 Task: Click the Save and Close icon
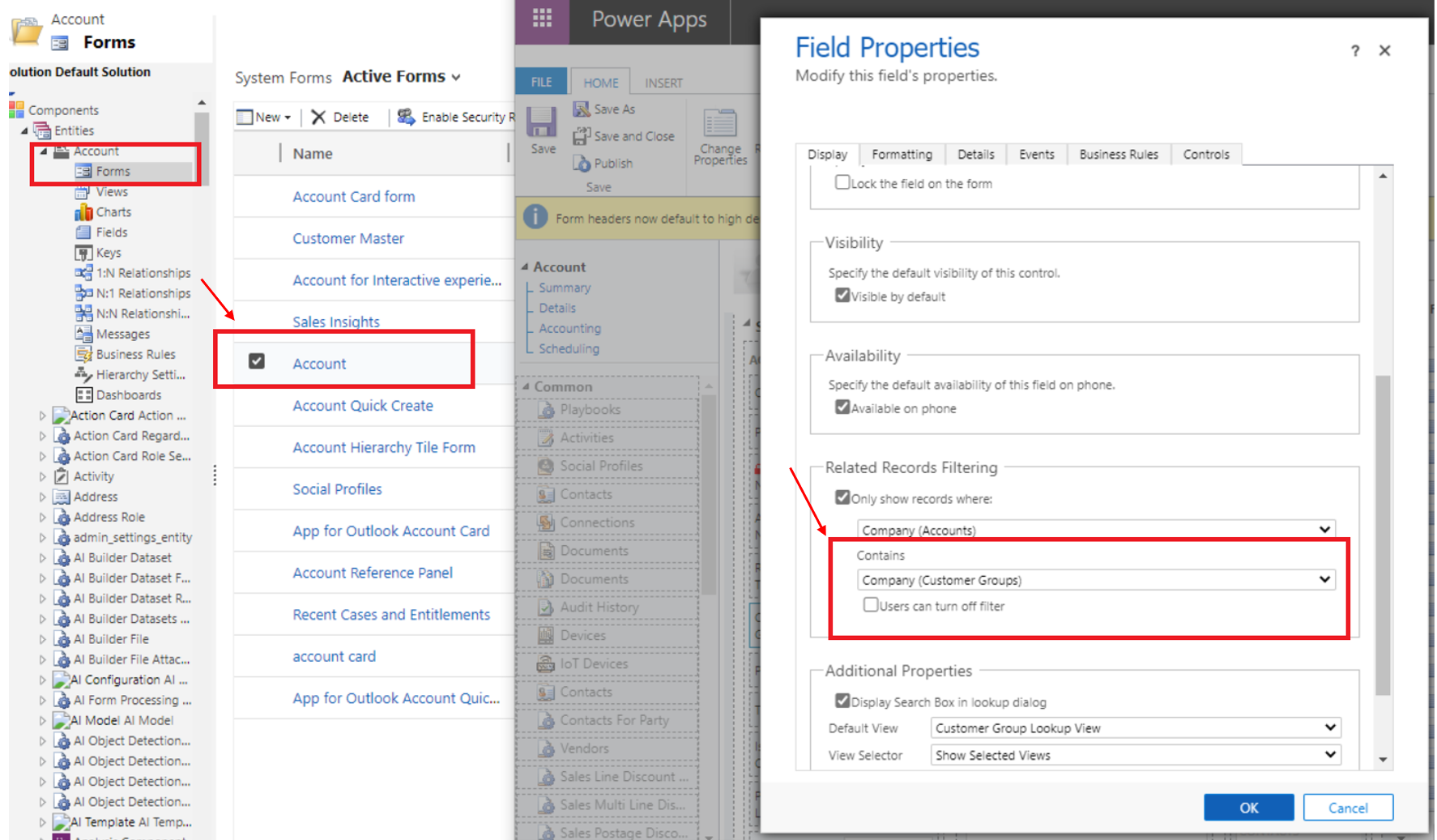tap(581, 136)
